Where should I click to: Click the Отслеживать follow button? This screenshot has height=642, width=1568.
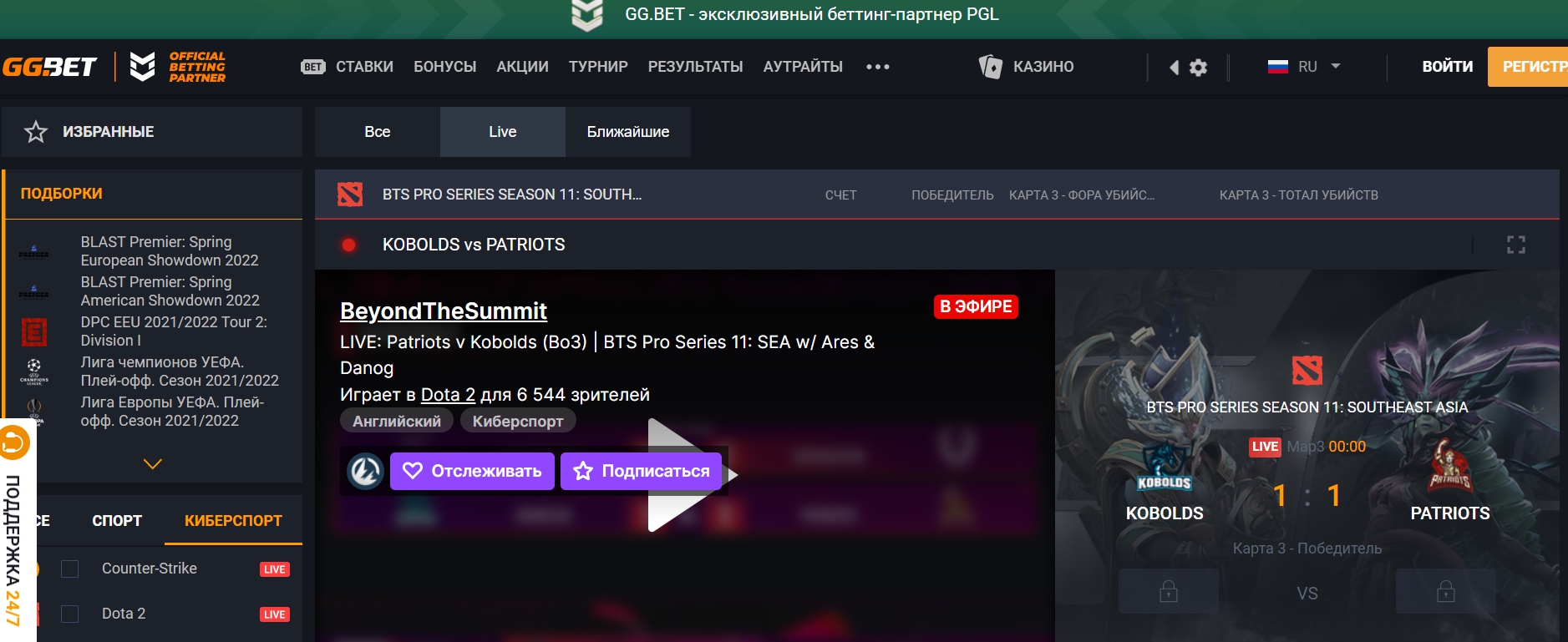pyautogui.click(x=472, y=471)
